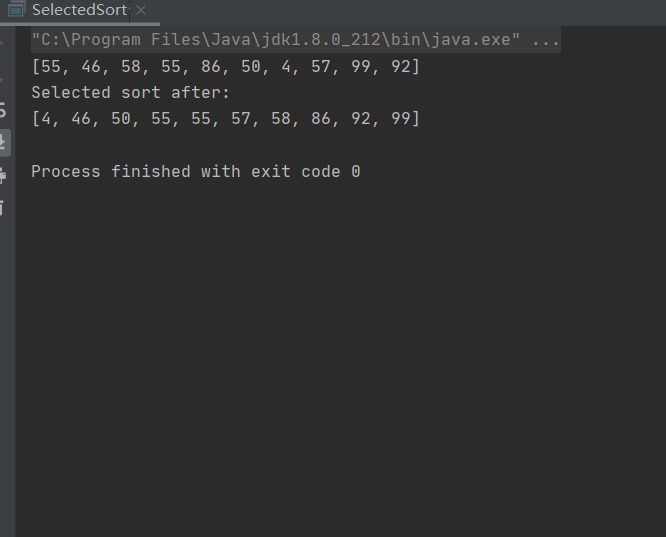
Task: Click the word 'Program Files' in command path
Action: pos(135,40)
